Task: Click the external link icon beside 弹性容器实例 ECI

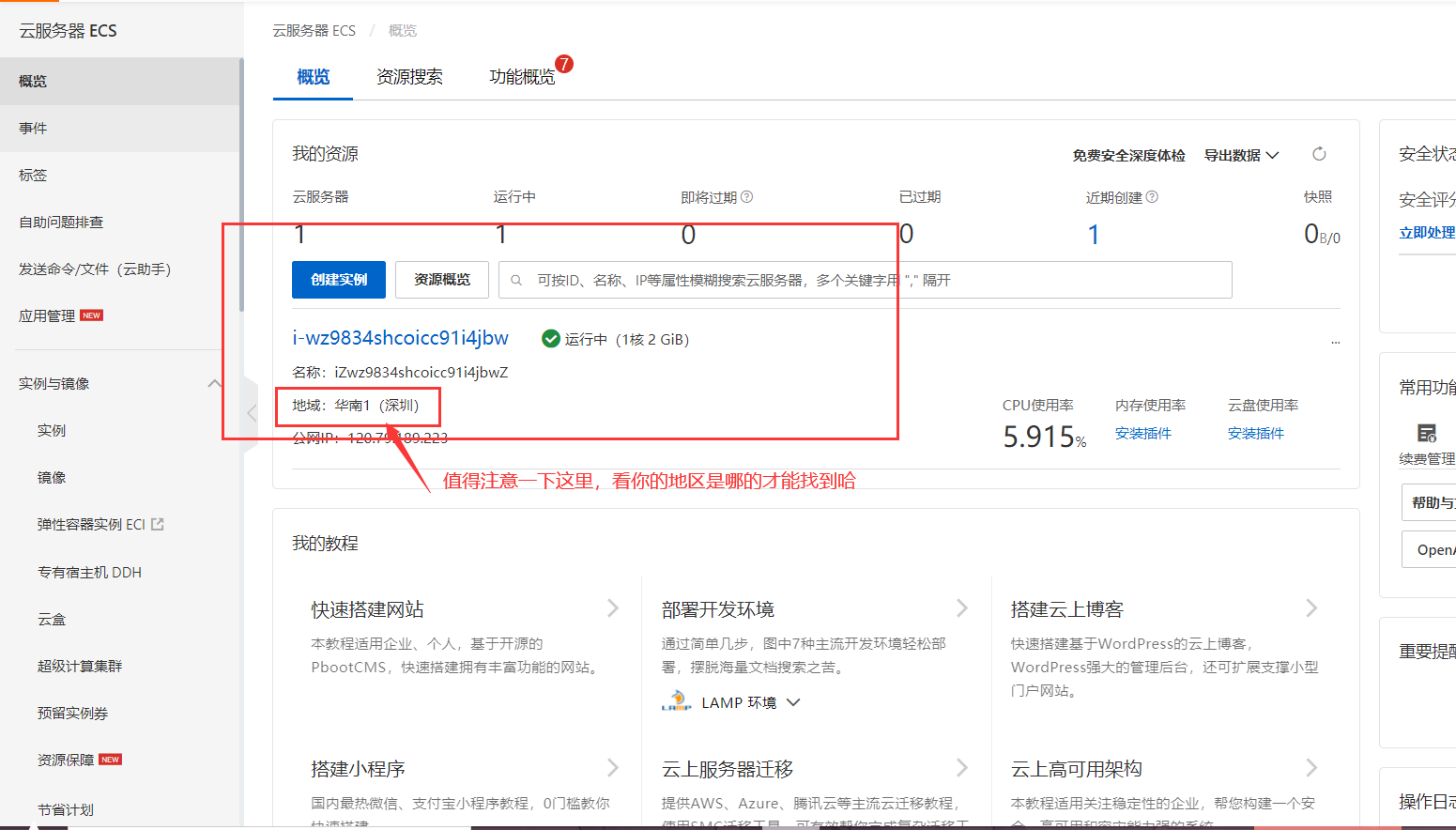Action: coord(158,524)
